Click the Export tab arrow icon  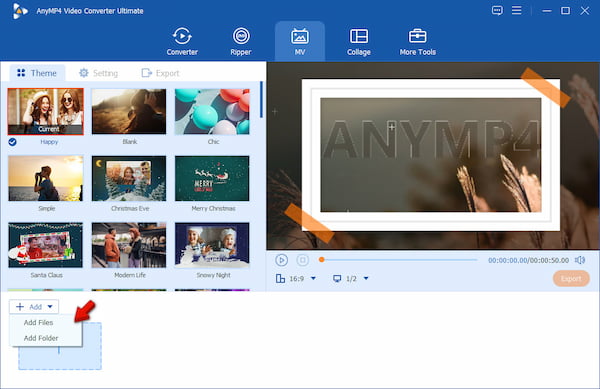pyautogui.click(x=147, y=73)
